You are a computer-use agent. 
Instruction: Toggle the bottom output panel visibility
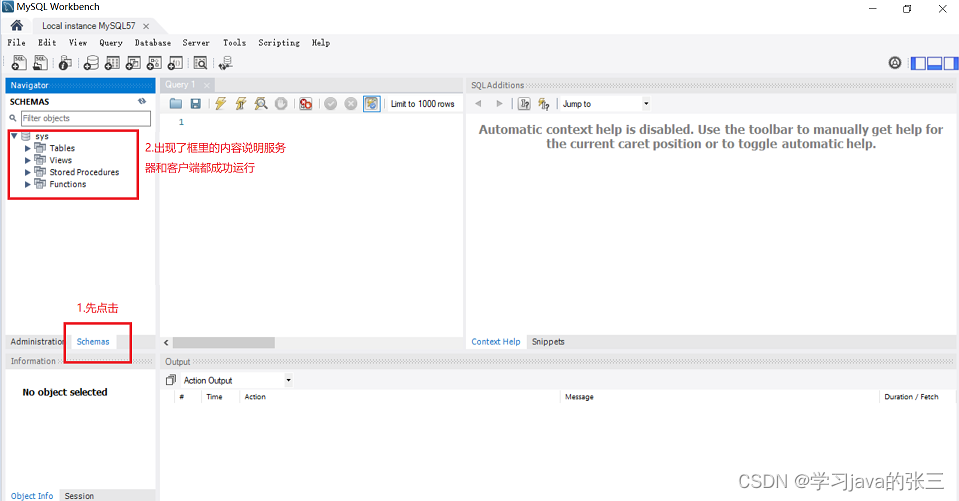point(935,63)
